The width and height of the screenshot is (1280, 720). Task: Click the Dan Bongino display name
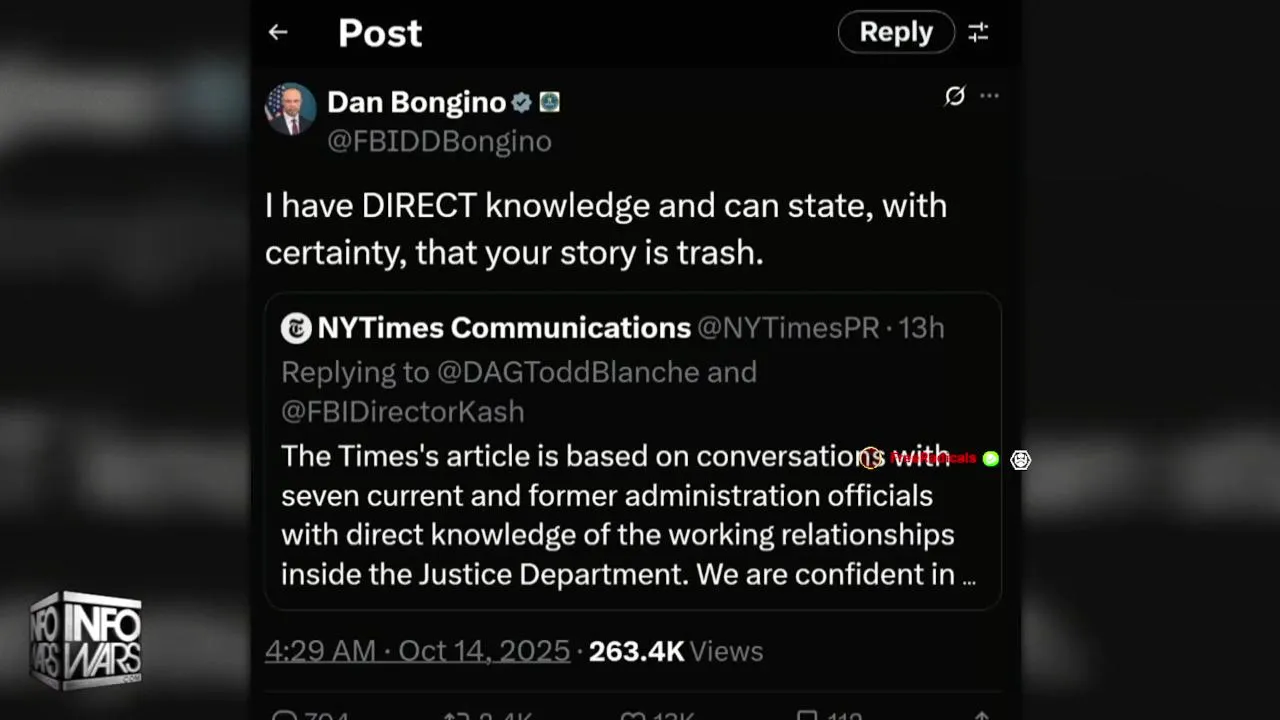click(416, 102)
